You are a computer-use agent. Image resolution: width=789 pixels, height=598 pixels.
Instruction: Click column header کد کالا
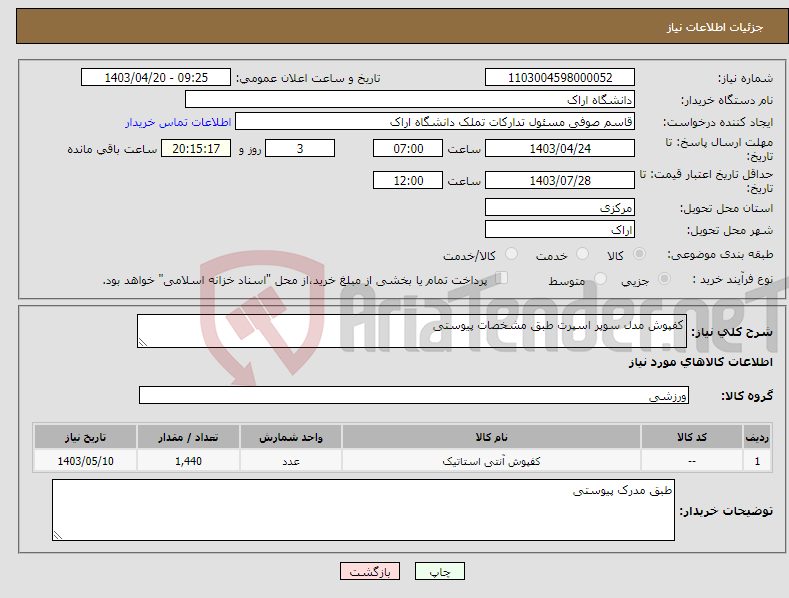[692, 437]
